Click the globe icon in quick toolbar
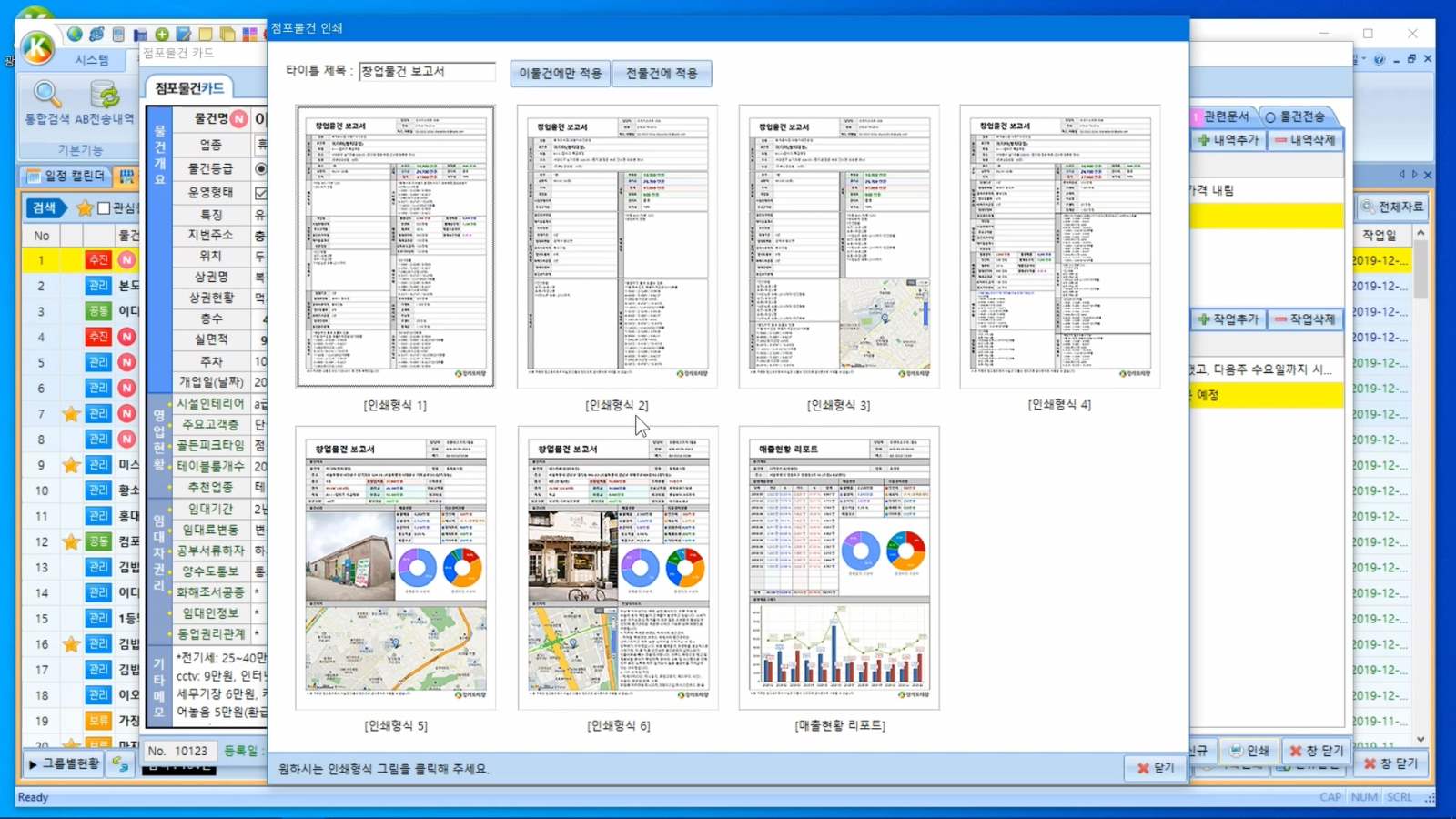Image resolution: width=1456 pixels, height=819 pixels. pyautogui.click(x=75, y=34)
